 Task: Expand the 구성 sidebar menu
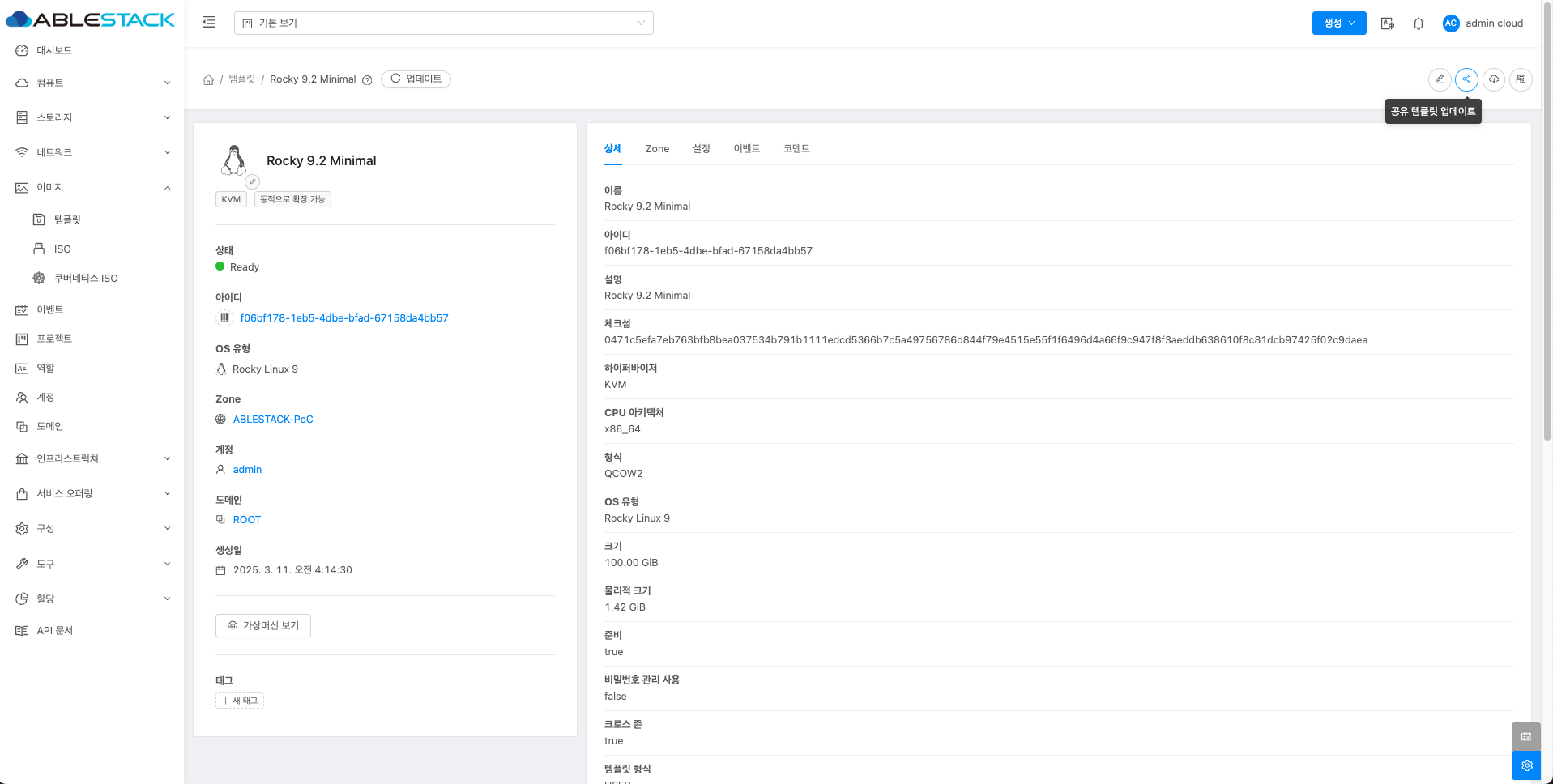click(92, 528)
